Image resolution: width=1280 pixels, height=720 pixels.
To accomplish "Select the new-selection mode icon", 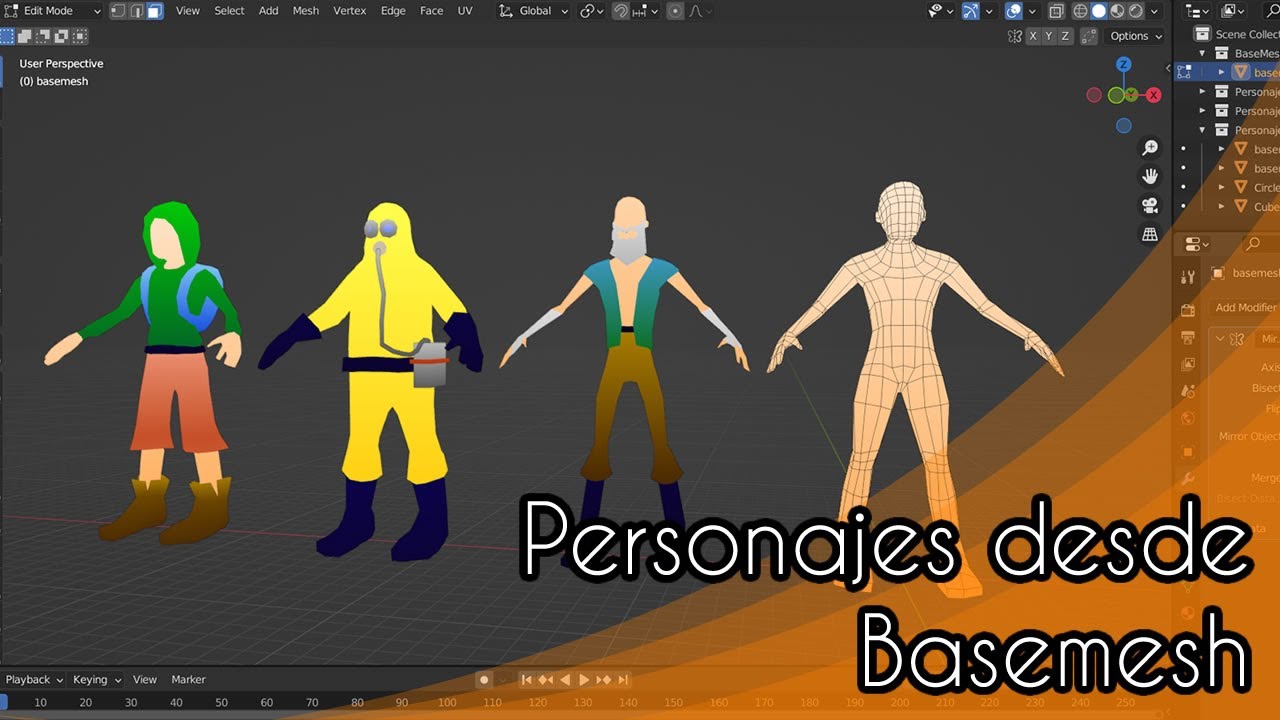I will tap(7, 36).
